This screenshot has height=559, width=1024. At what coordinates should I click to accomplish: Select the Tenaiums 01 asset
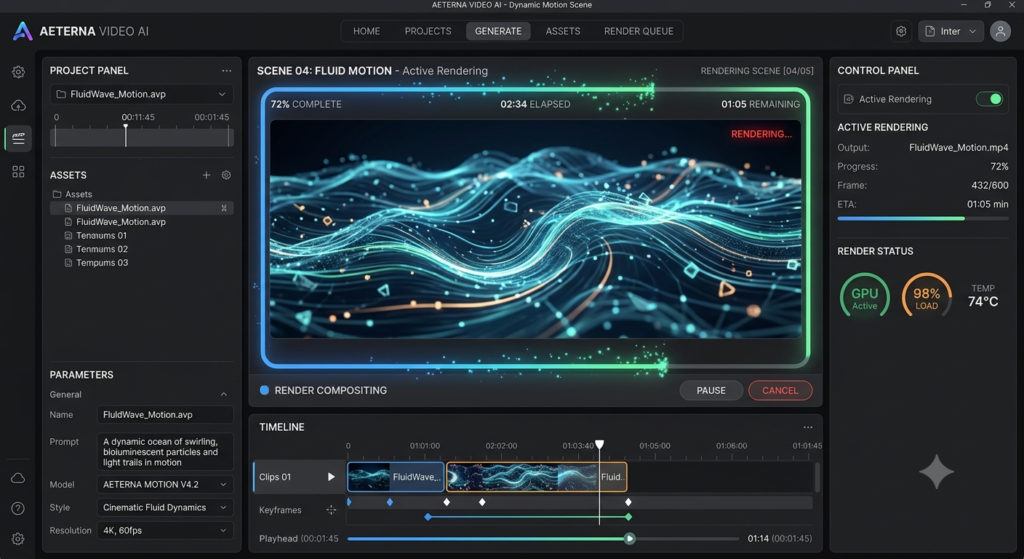[101, 236]
